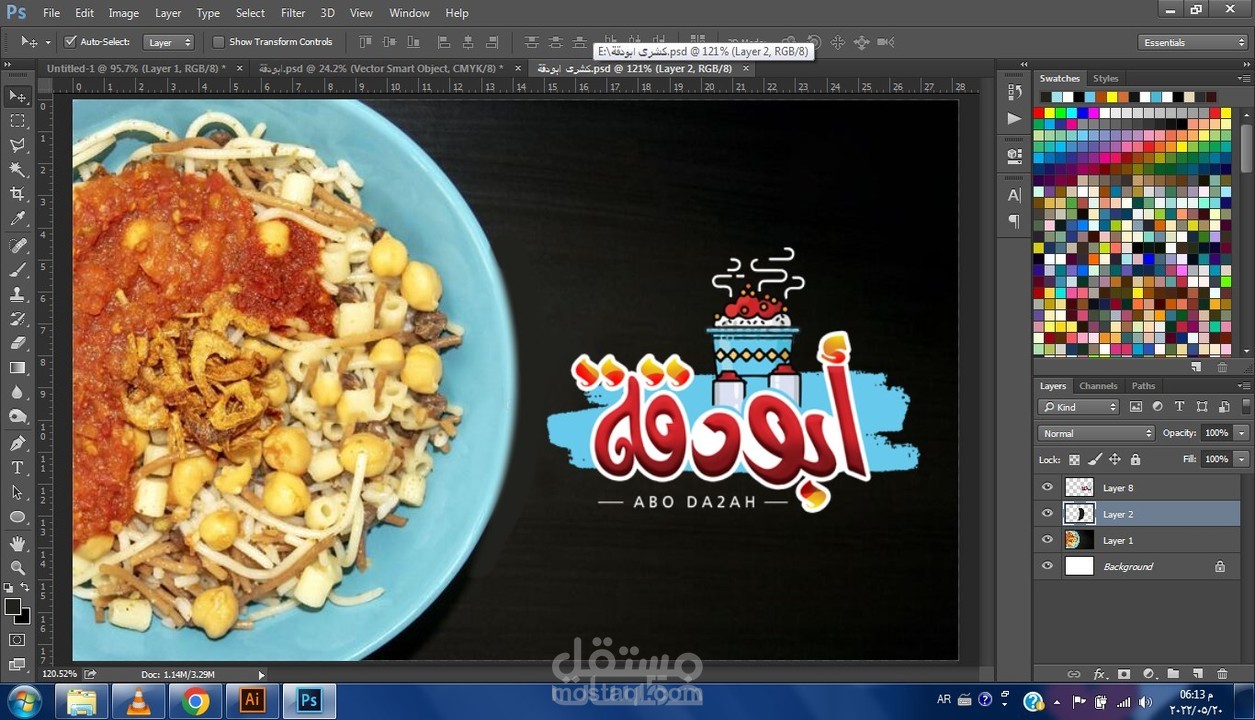Hide Layer 1 with eye icon
This screenshot has height=720, width=1255.
1047,540
